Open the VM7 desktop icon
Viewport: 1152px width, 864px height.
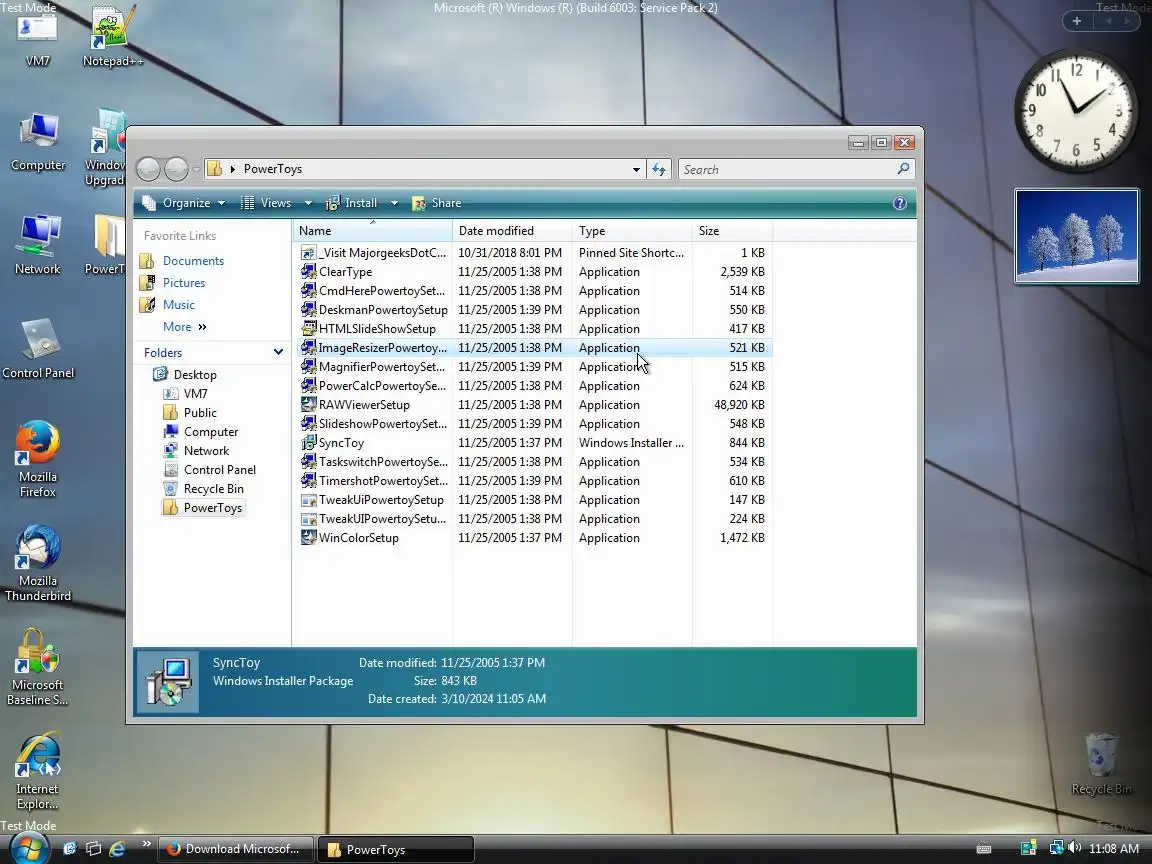(37, 37)
